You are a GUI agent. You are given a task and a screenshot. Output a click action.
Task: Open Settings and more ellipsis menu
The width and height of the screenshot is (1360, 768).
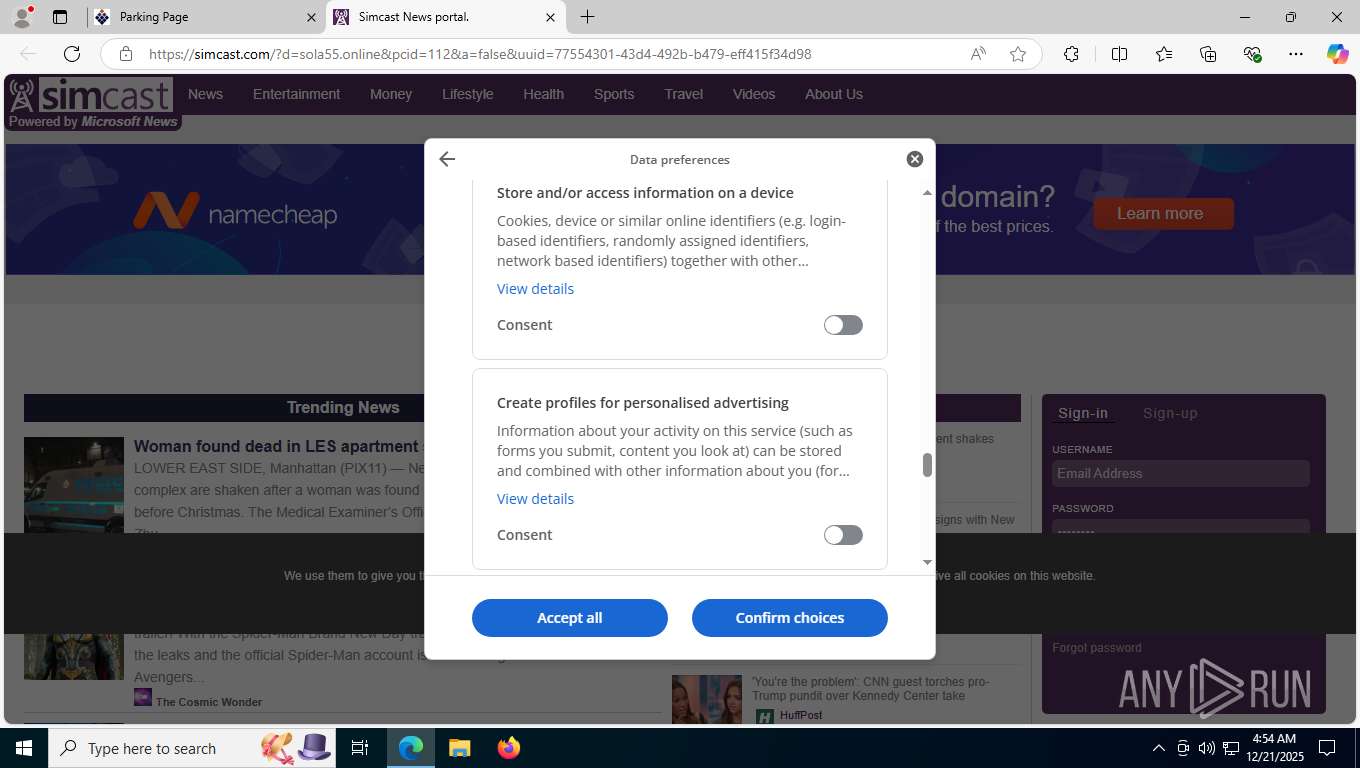pyautogui.click(x=1296, y=54)
